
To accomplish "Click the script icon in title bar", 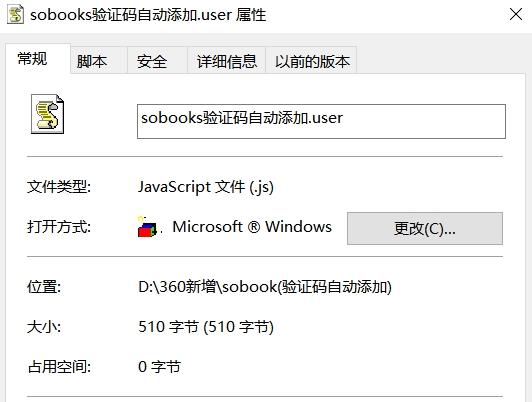I will click(x=15, y=15).
